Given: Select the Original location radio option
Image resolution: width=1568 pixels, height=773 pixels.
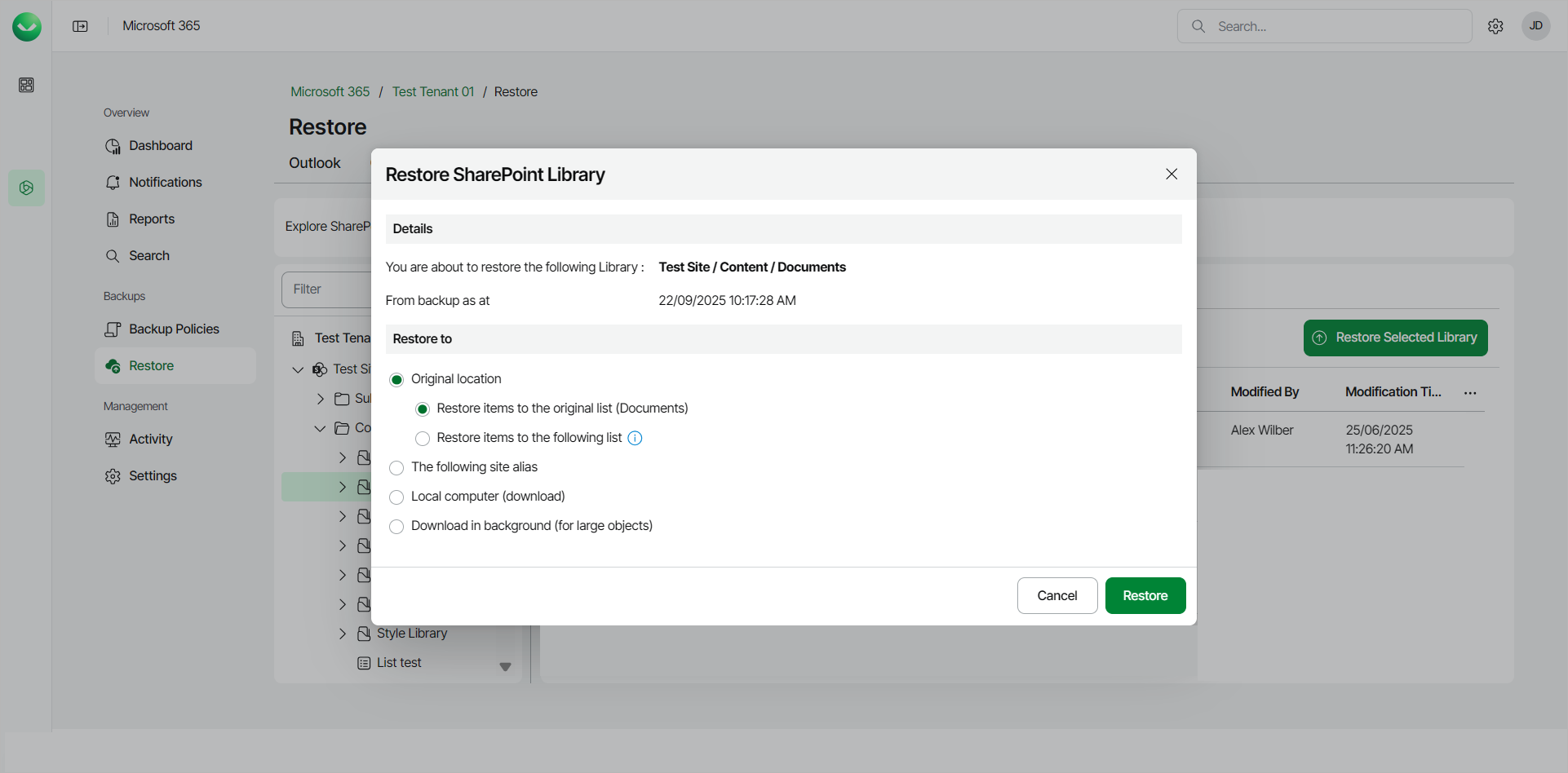Looking at the screenshot, I should (396, 380).
